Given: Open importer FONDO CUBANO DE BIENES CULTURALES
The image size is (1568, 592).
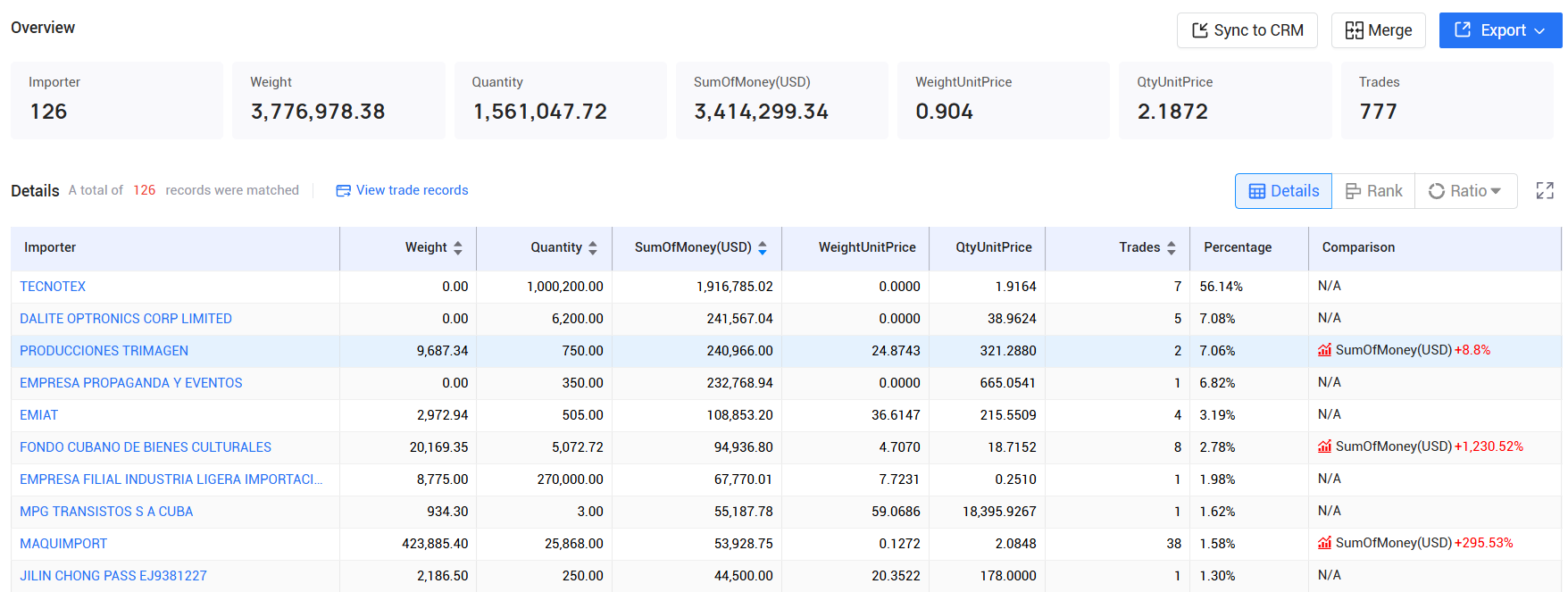Looking at the screenshot, I should pyautogui.click(x=146, y=447).
